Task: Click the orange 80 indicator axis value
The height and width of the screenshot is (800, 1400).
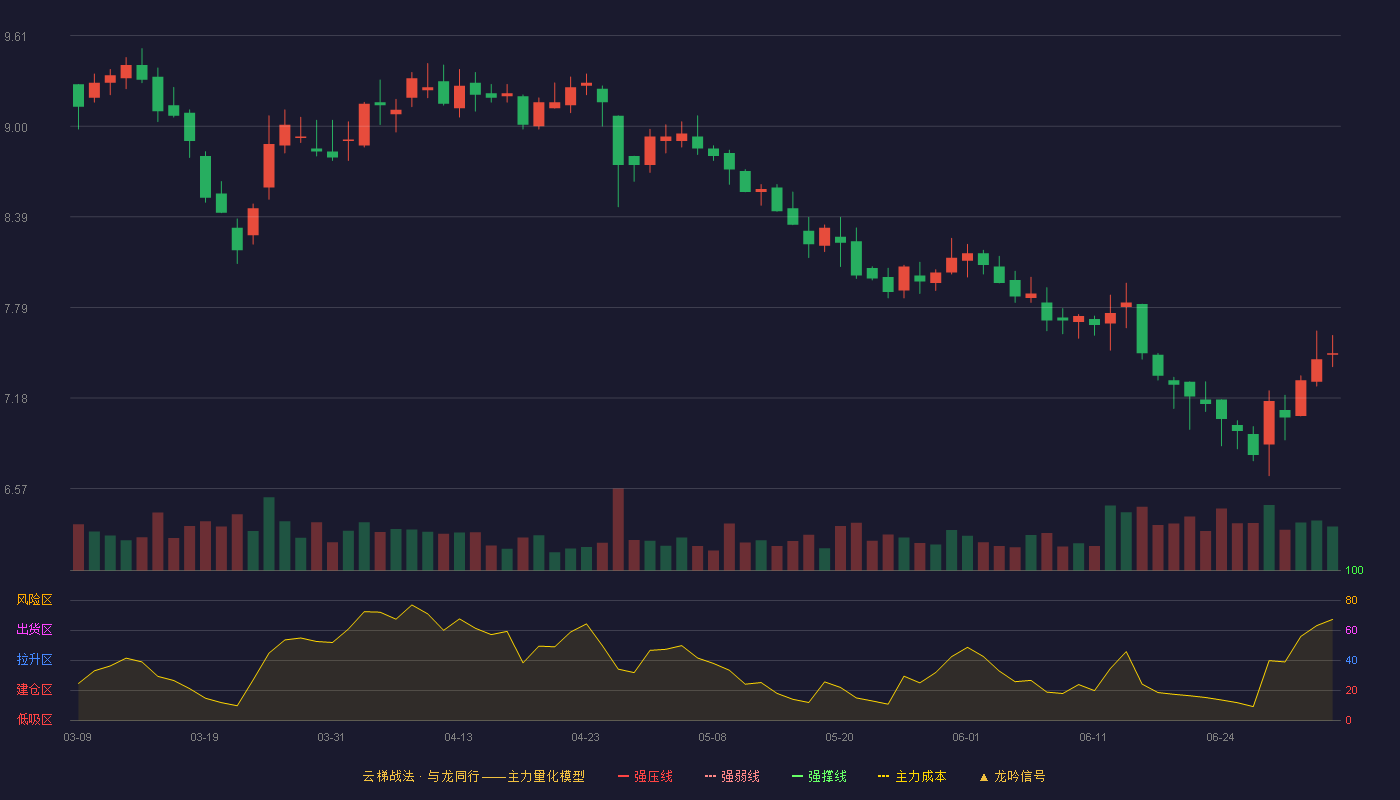Action: click(1351, 600)
